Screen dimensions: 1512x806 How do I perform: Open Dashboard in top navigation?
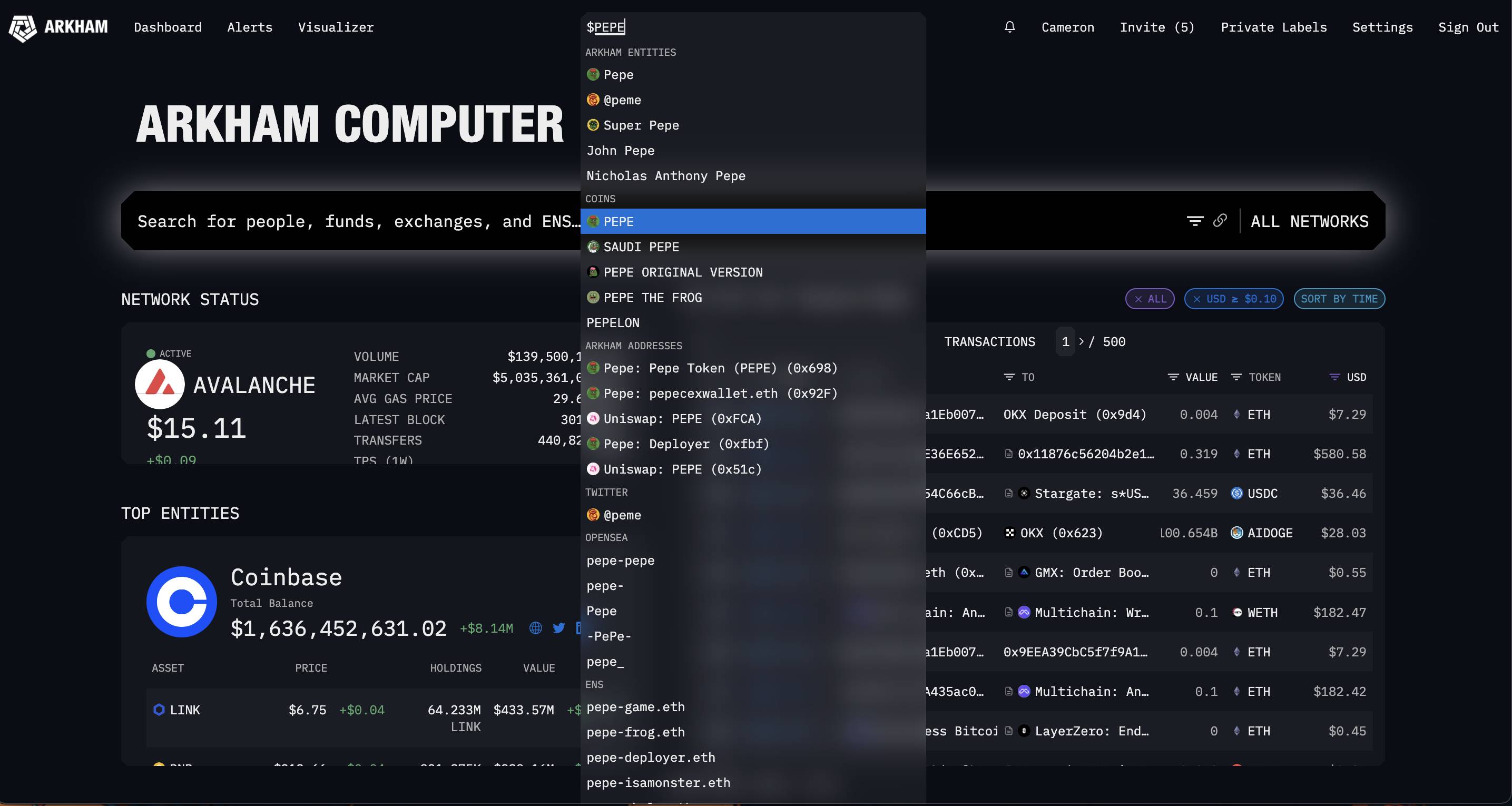(x=168, y=27)
